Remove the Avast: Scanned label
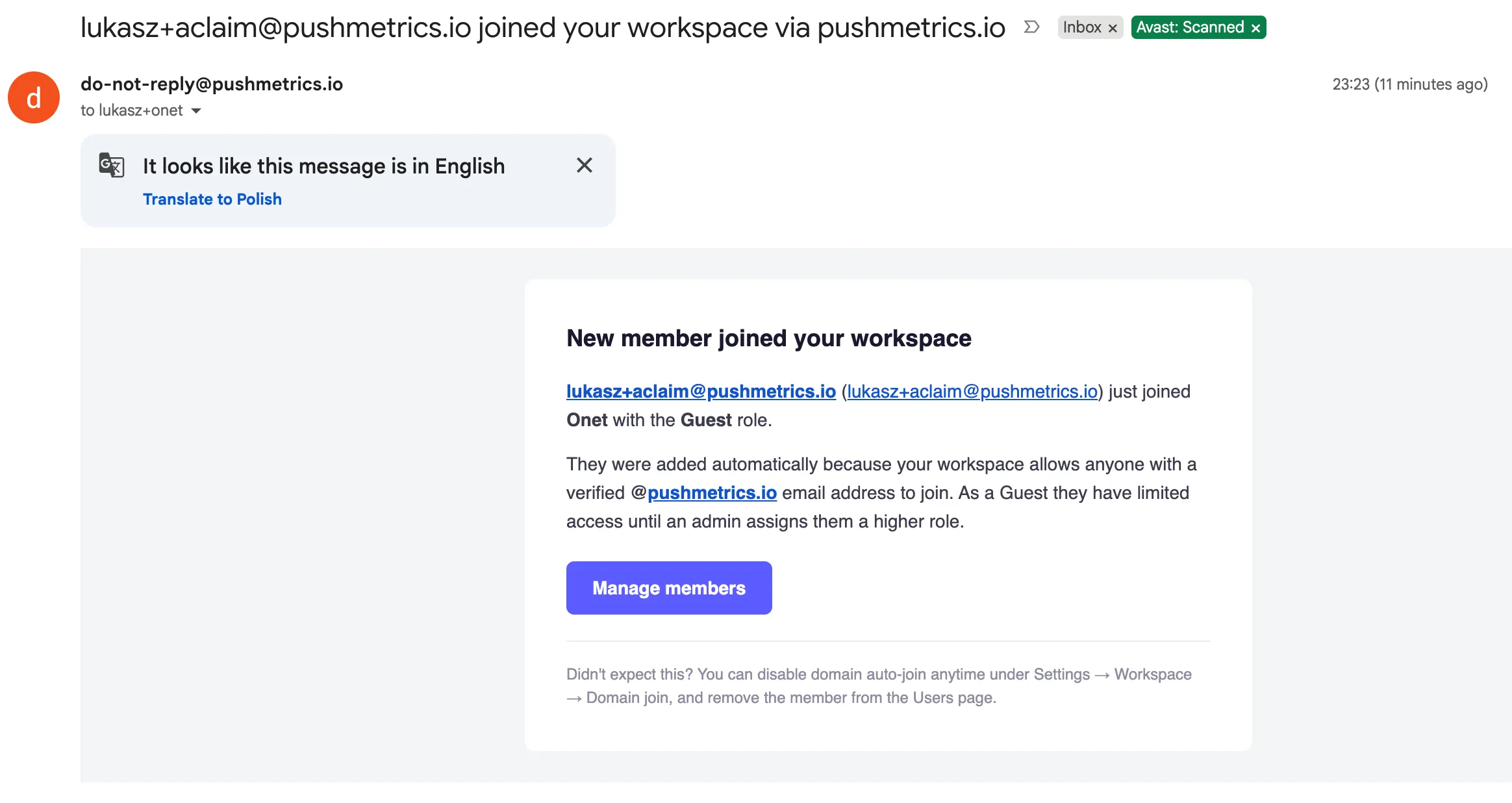1512x803 pixels. (1255, 28)
